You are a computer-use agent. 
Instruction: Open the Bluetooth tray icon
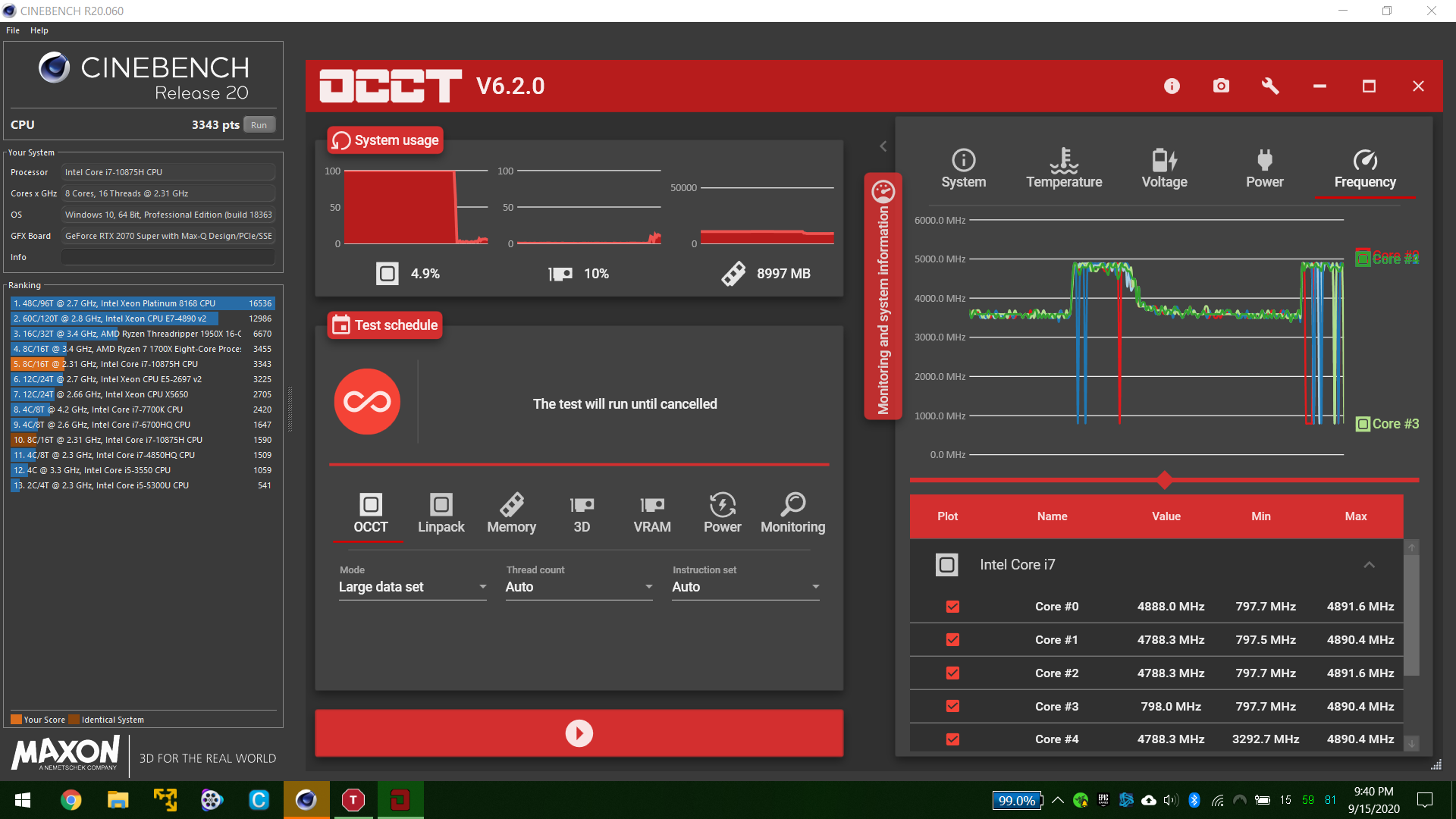[x=1194, y=800]
